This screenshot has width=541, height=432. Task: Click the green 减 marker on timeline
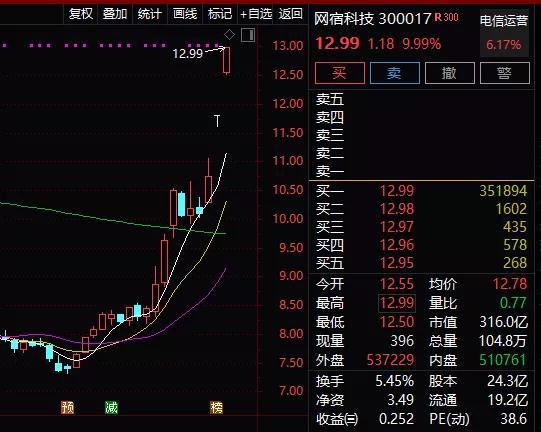tap(111, 408)
